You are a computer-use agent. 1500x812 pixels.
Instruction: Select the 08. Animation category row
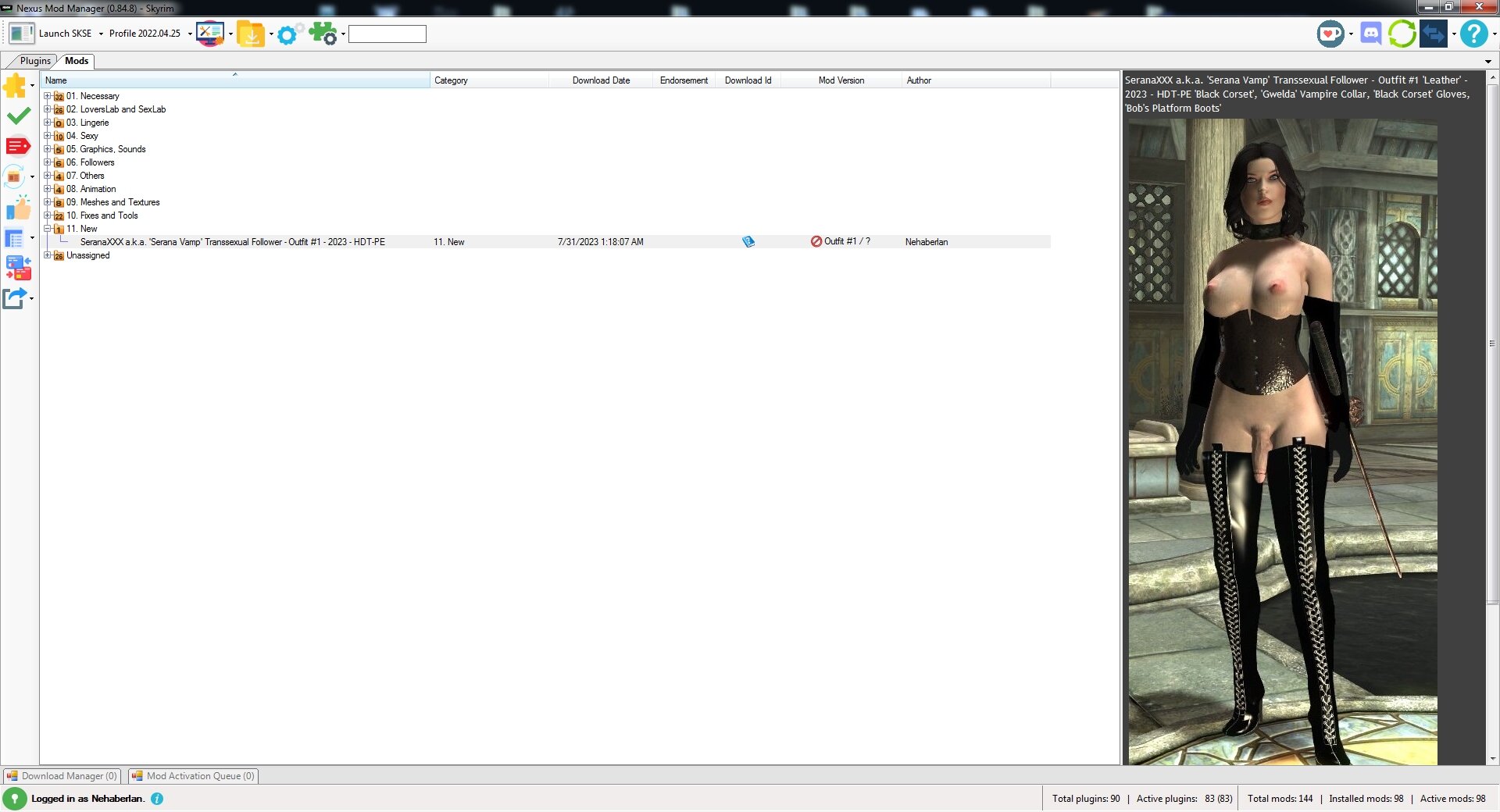(91, 189)
